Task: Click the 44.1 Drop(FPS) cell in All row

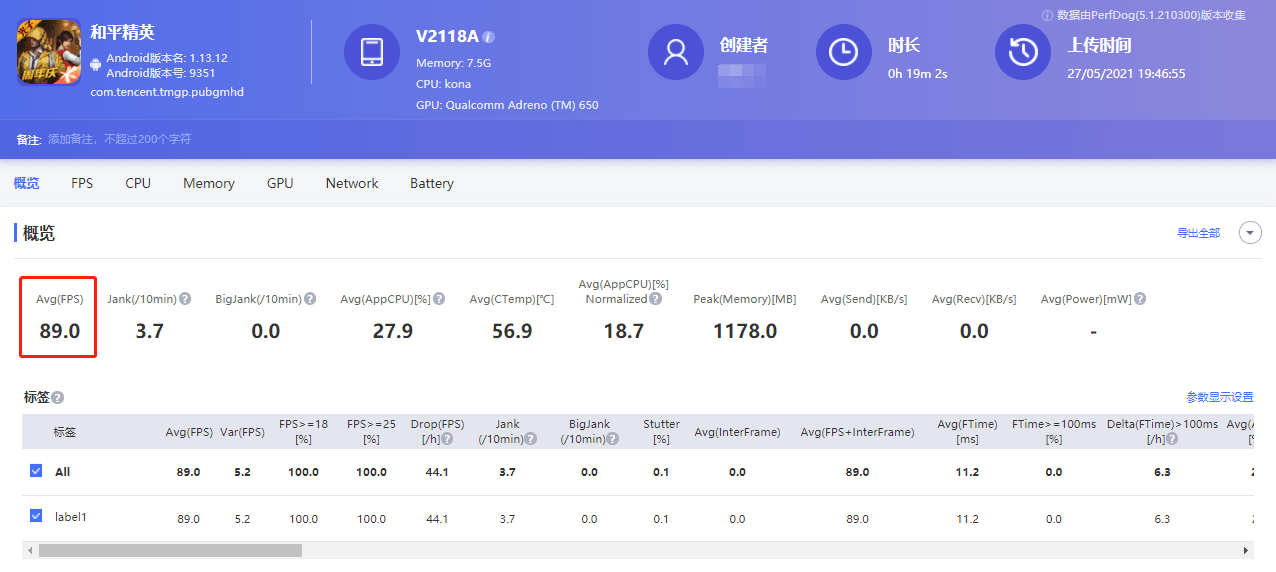Action: pyautogui.click(x=437, y=472)
